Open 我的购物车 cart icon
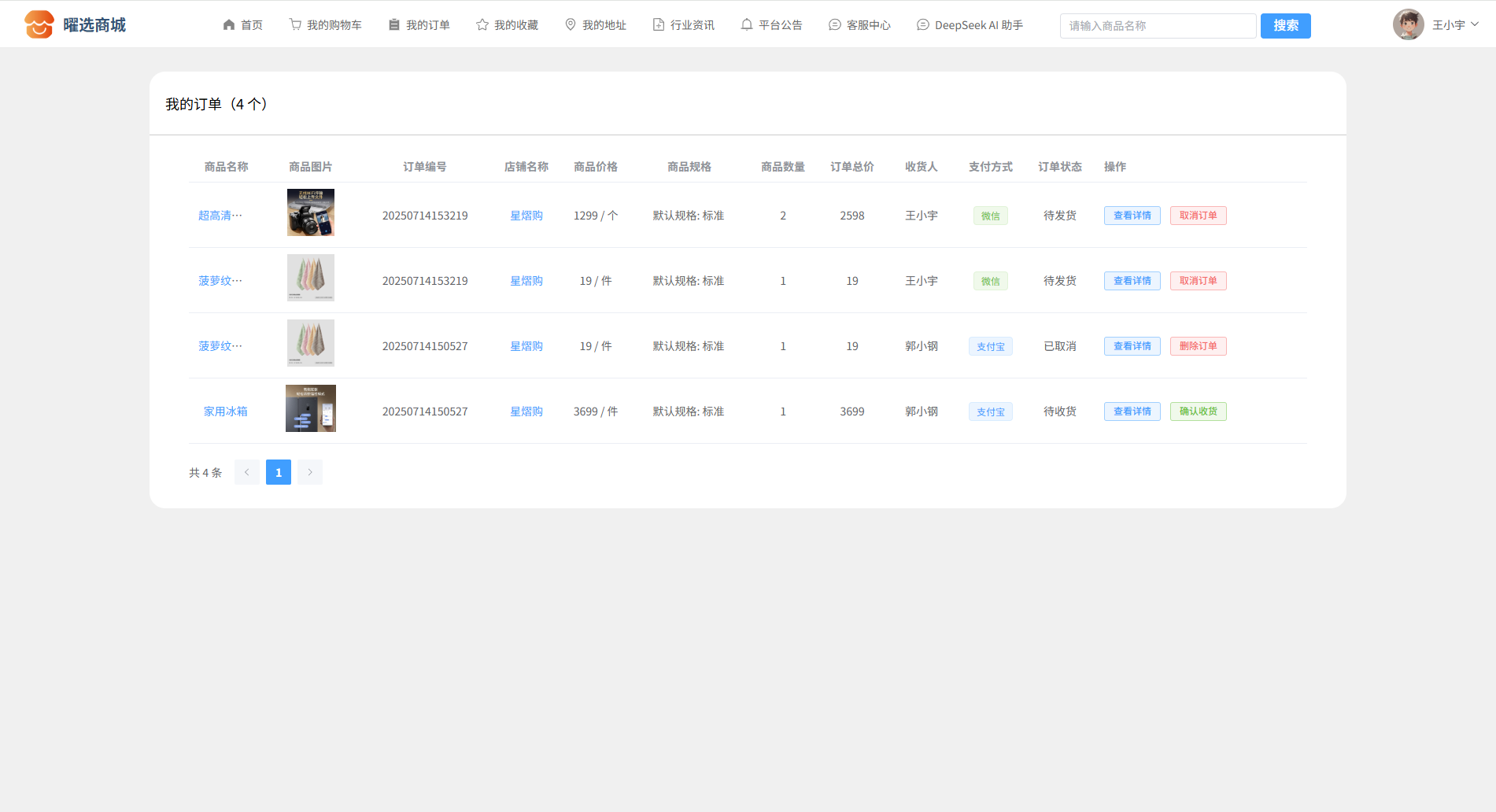The height and width of the screenshot is (812, 1496). click(x=295, y=25)
